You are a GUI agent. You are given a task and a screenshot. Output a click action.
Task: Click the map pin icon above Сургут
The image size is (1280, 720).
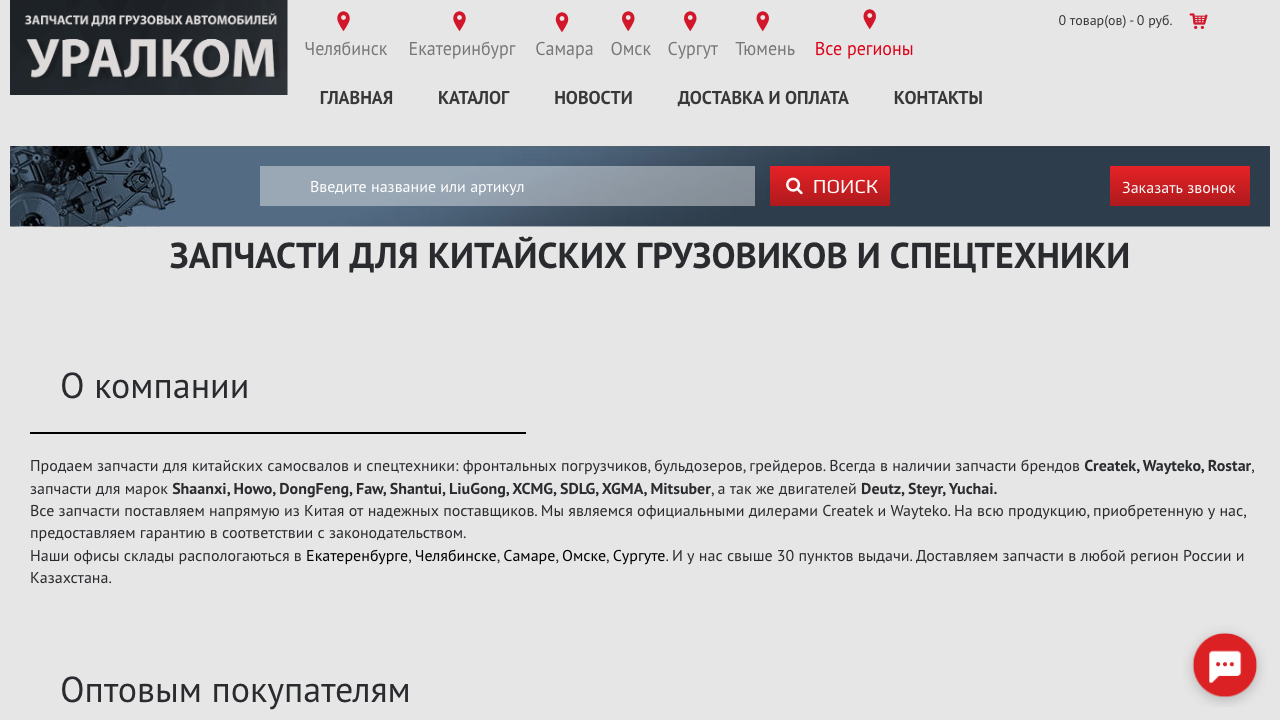click(690, 21)
